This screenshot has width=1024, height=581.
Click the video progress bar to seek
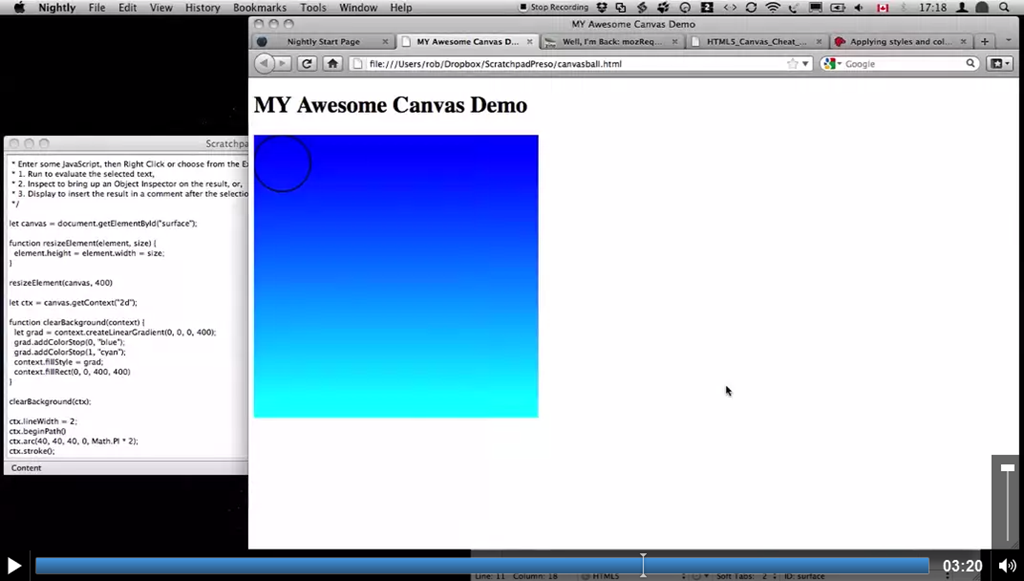pyautogui.click(x=480, y=566)
